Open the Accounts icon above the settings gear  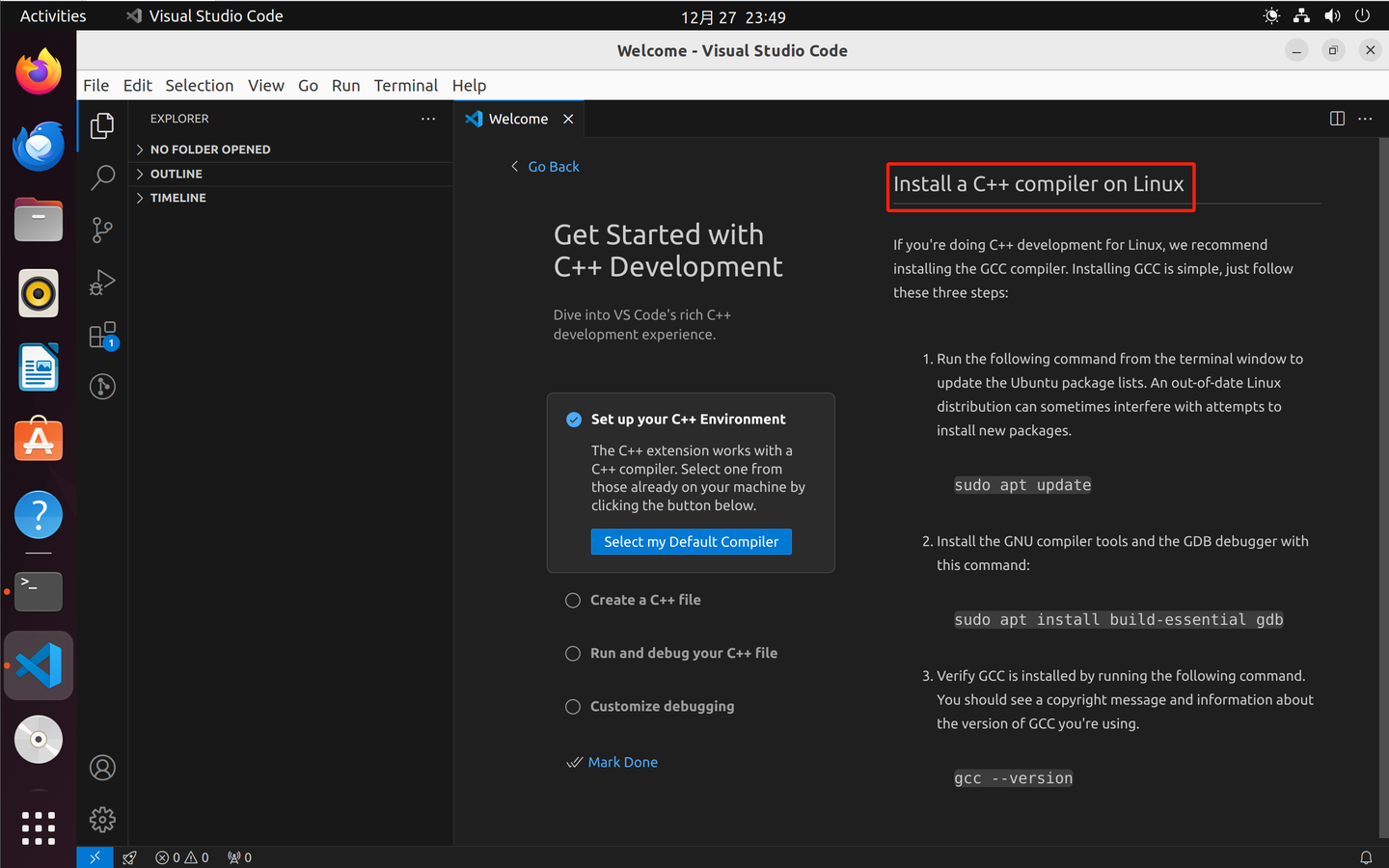click(102, 767)
